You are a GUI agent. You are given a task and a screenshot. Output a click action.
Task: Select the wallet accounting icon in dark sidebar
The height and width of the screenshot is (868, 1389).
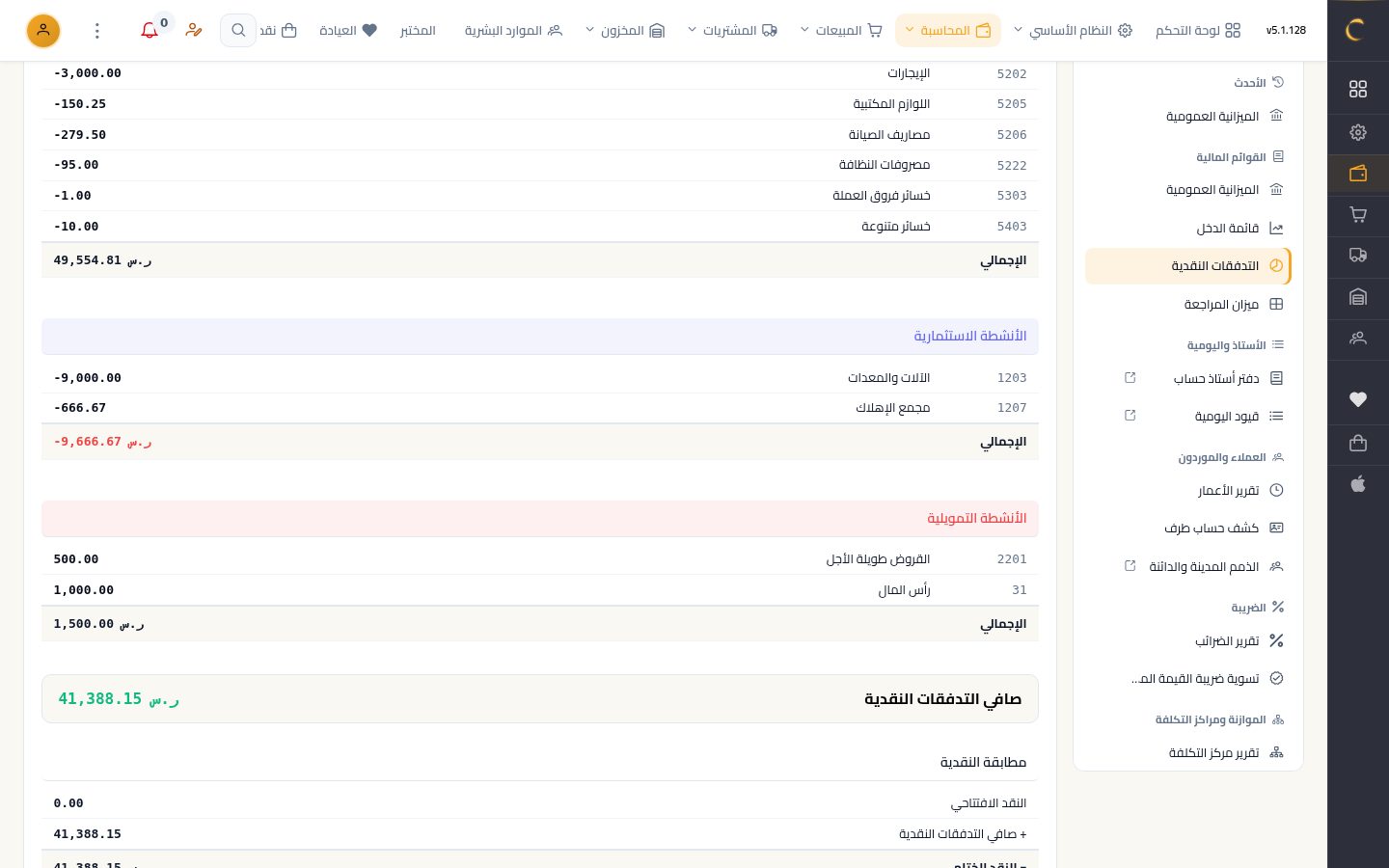tap(1358, 174)
